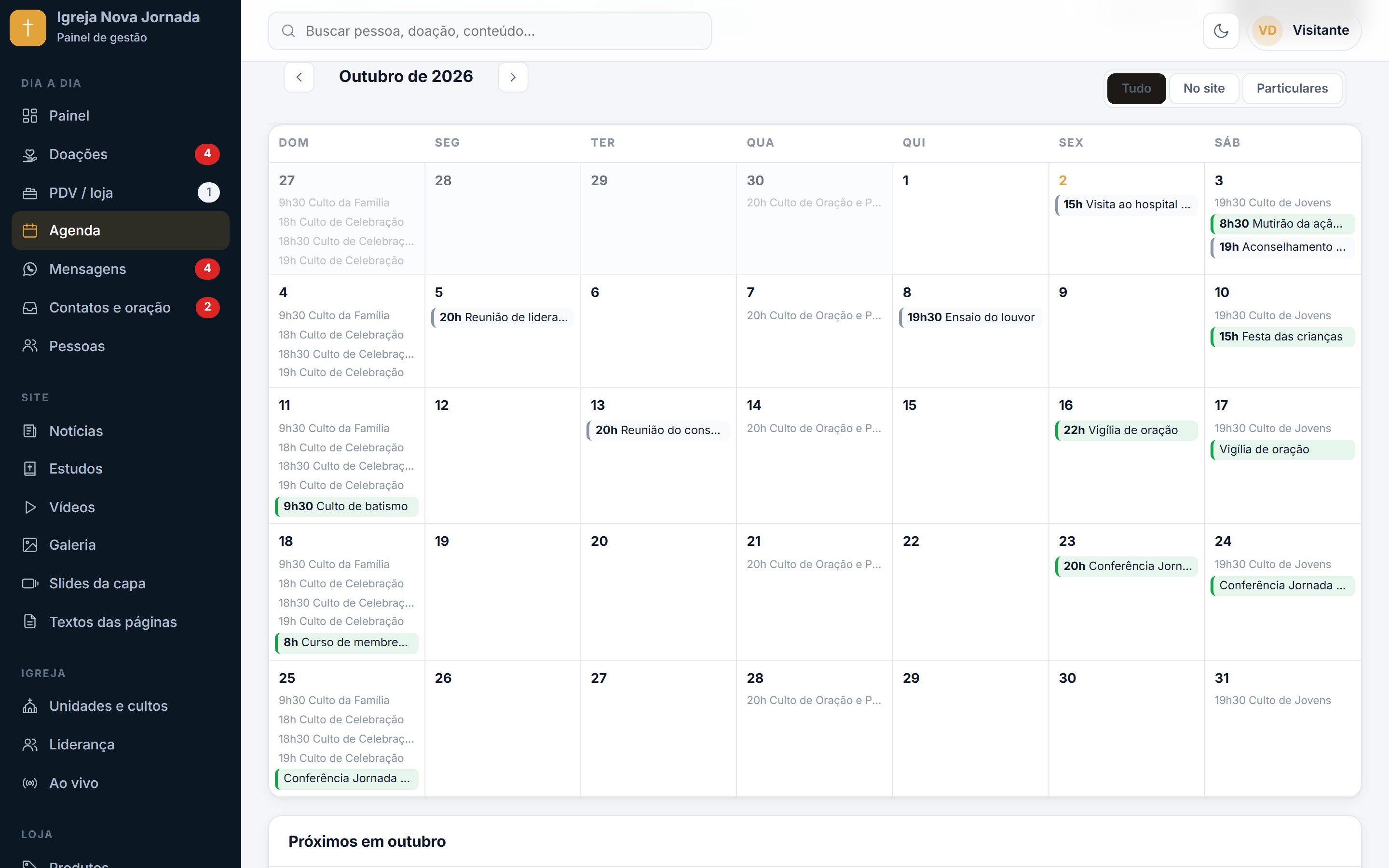Click the Unidades e cultos church icon
The height and width of the screenshot is (868, 1389).
click(x=30, y=706)
